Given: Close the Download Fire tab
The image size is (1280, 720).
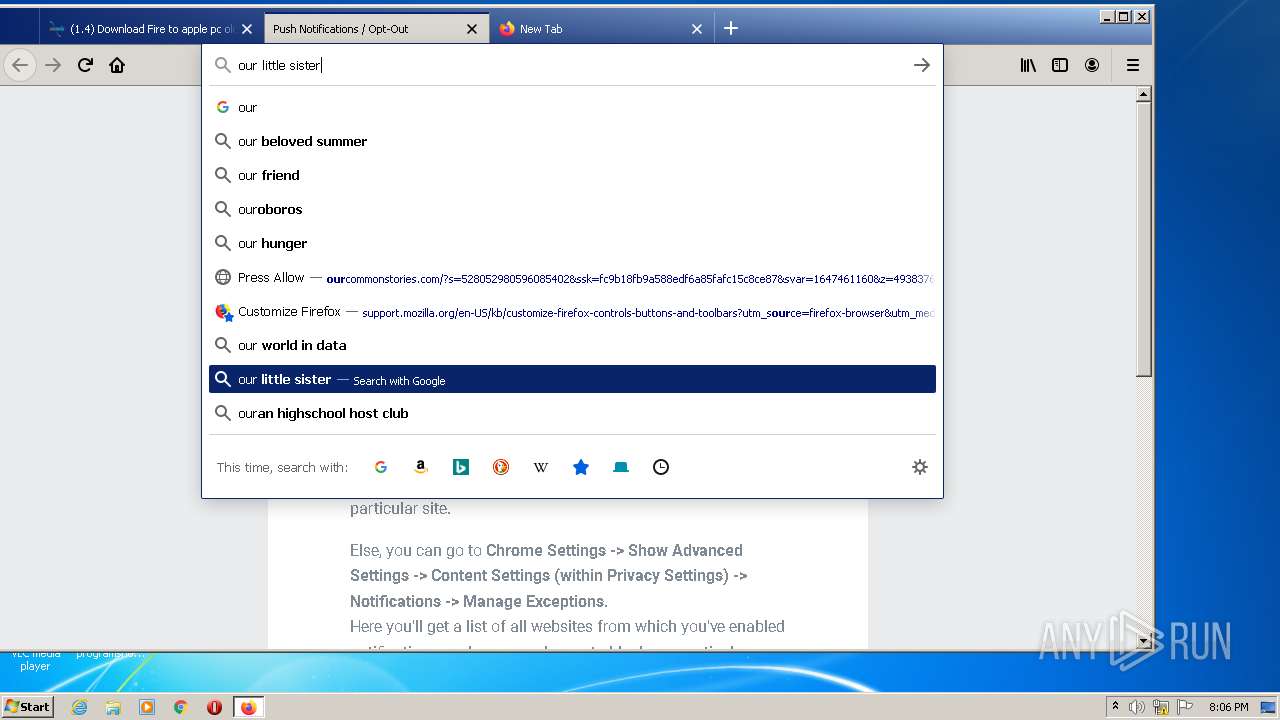Looking at the screenshot, I should point(247,29).
